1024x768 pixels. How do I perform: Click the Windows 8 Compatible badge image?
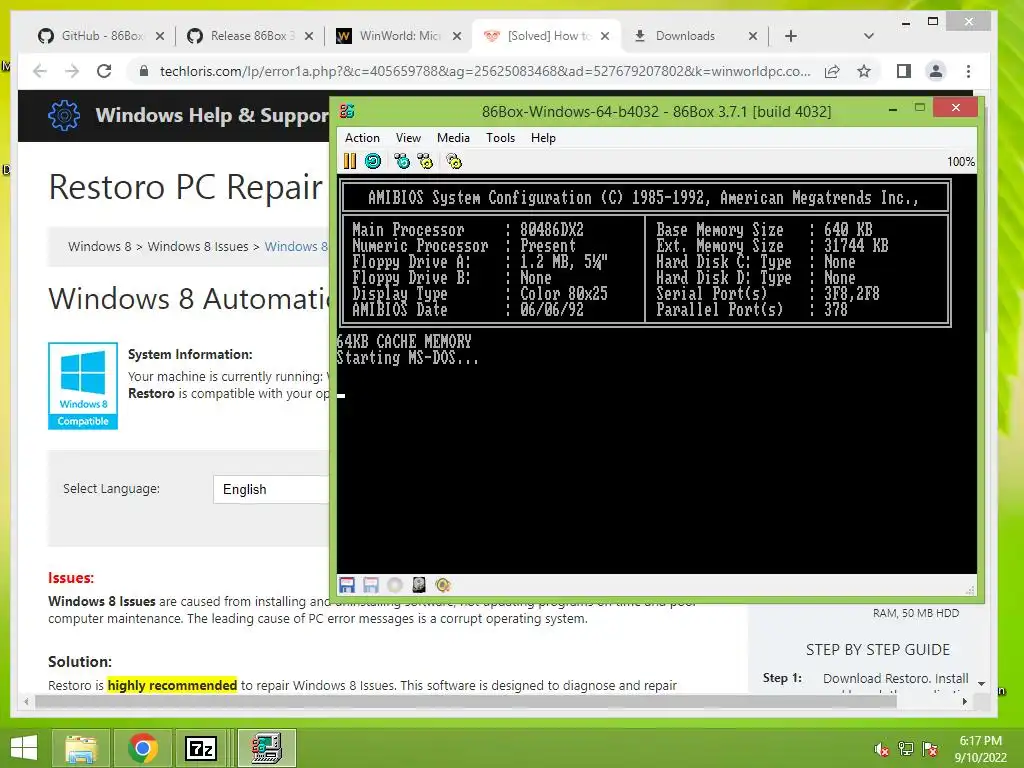(83, 386)
